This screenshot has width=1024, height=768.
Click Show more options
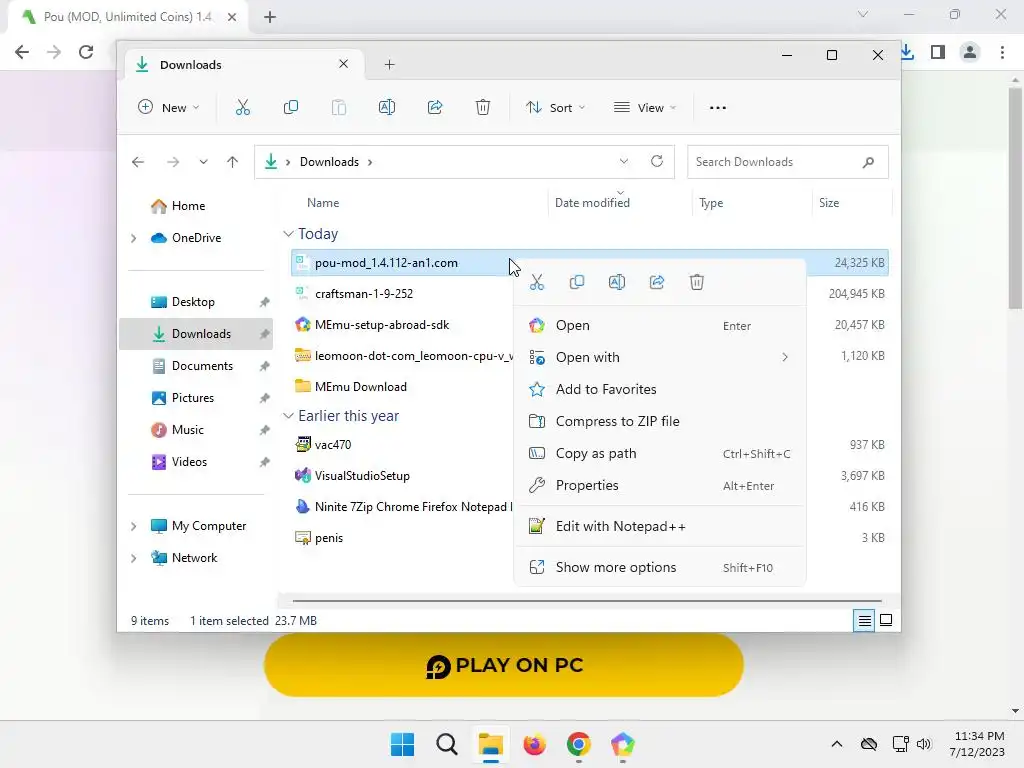point(660,568)
